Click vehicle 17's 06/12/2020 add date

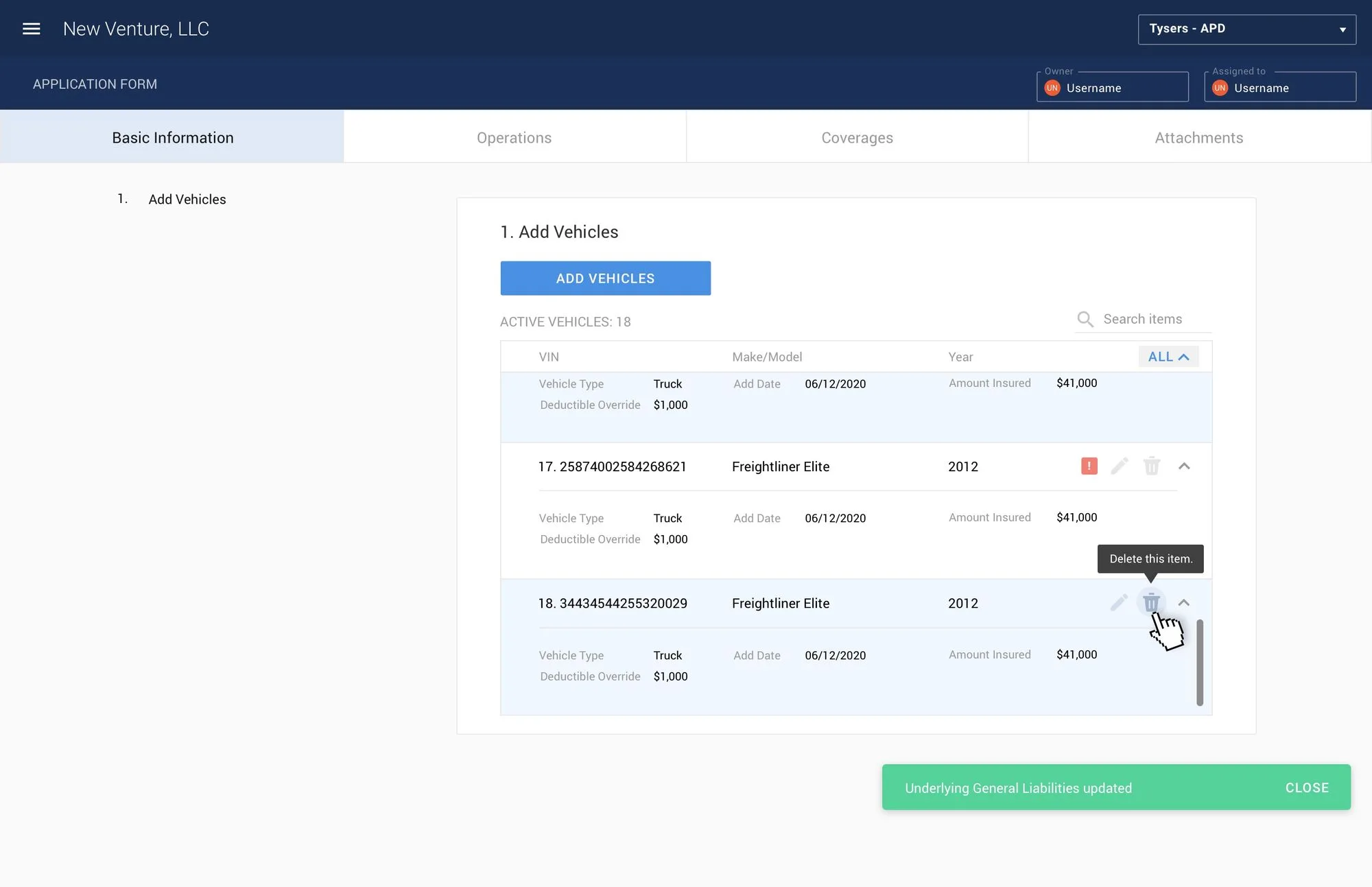point(836,518)
